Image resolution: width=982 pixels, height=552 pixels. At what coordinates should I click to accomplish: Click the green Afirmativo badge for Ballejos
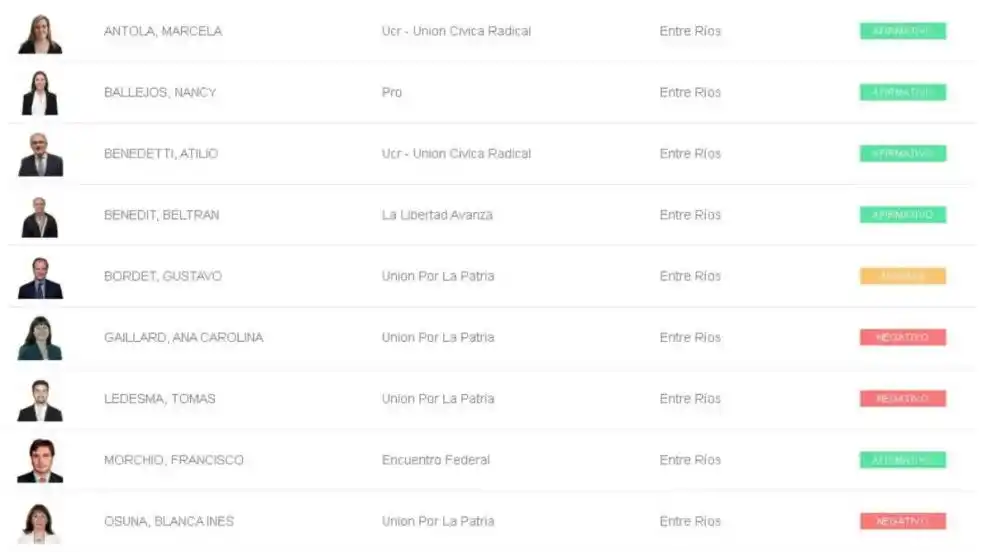click(902, 92)
